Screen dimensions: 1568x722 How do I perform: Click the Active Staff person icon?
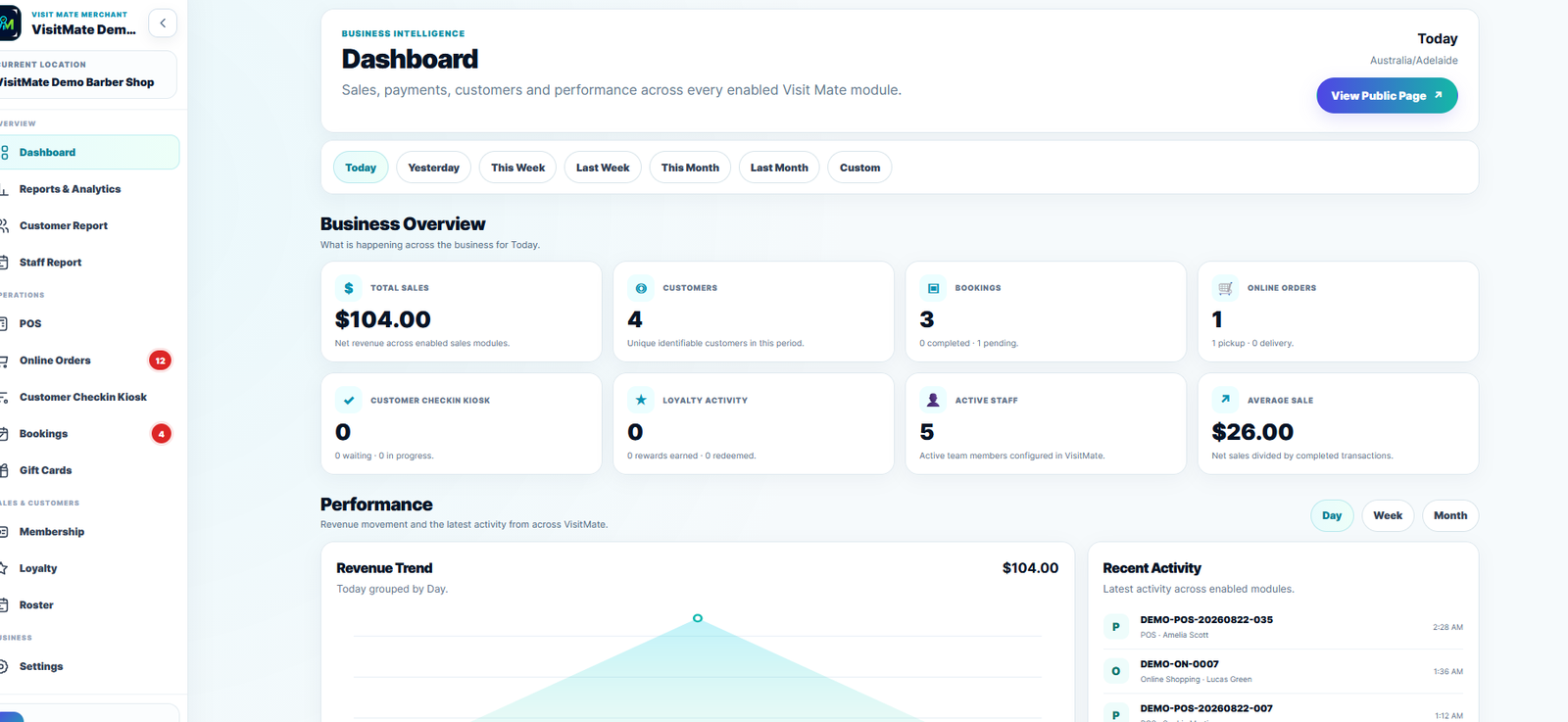(933, 400)
